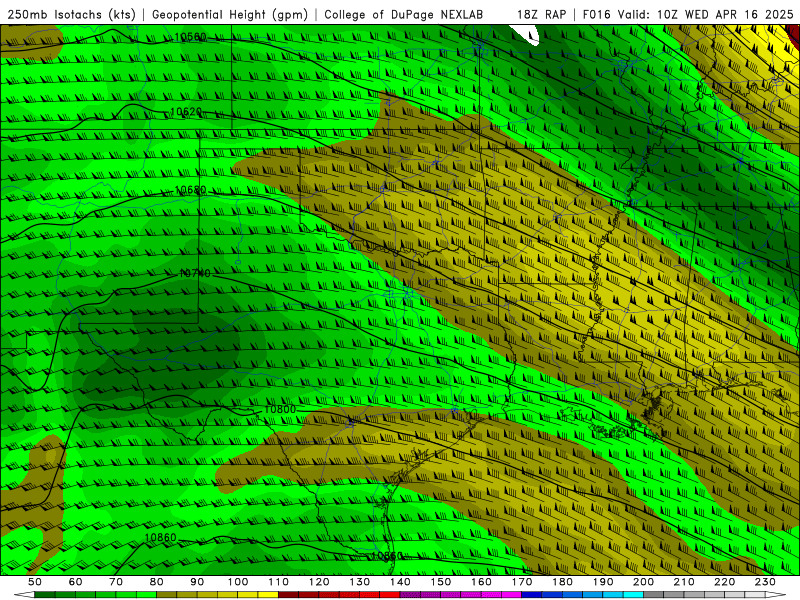Screen dimensions: 800x600
Task: Click the dark blue swatch right of 170
Action: pyautogui.click(x=532, y=594)
